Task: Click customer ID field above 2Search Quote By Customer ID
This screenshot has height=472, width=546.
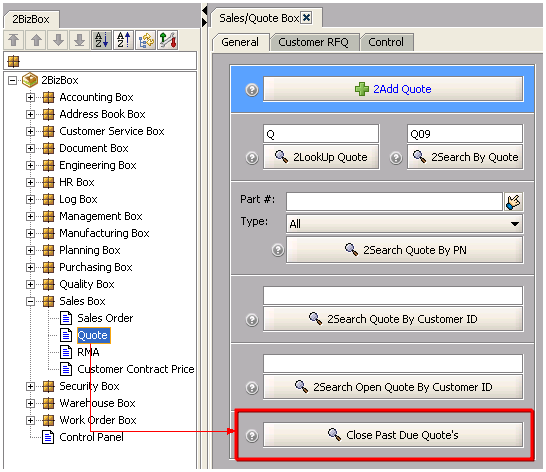Action: [393, 296]
